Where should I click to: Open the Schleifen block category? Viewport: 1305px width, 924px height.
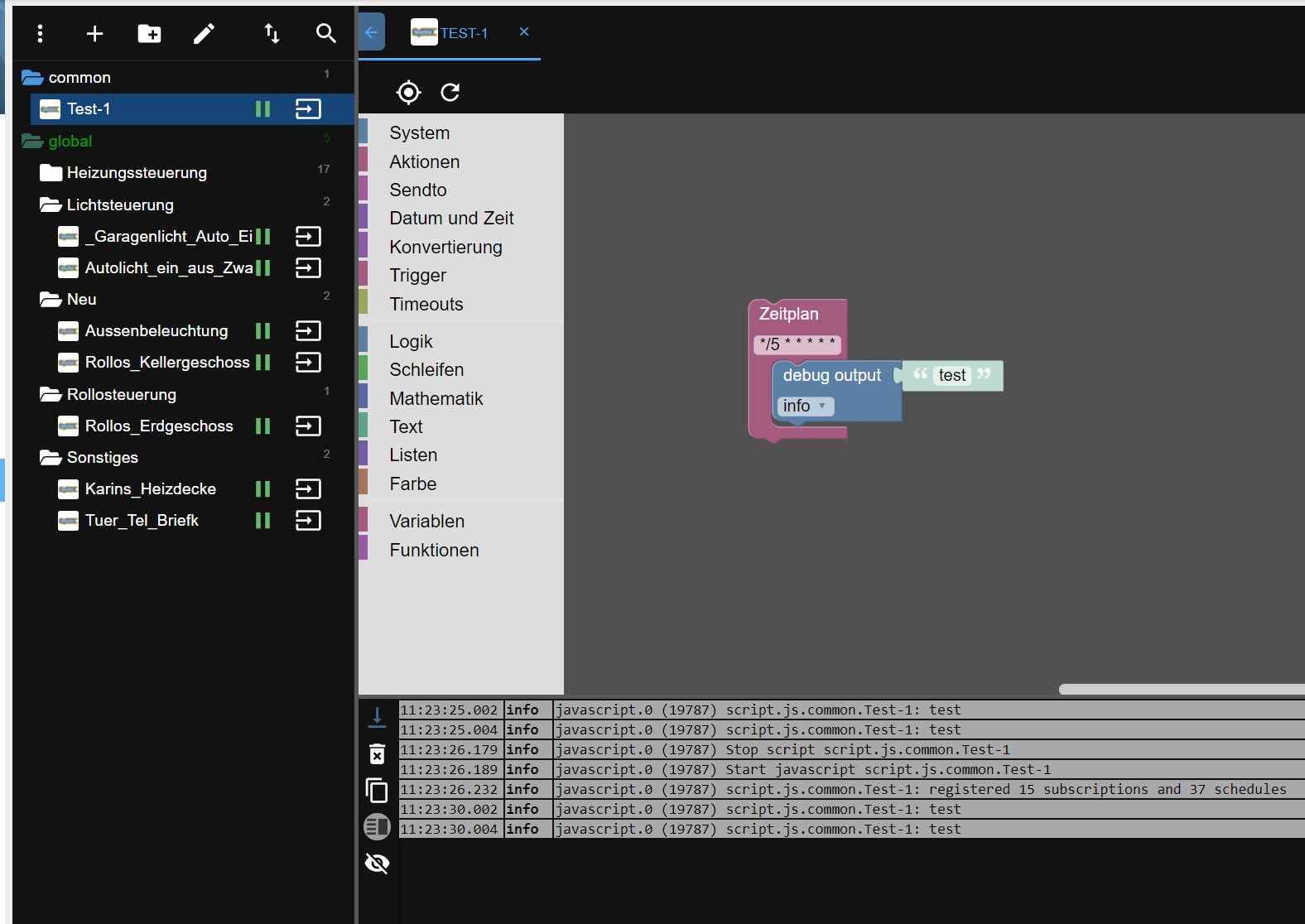(426, 370)
